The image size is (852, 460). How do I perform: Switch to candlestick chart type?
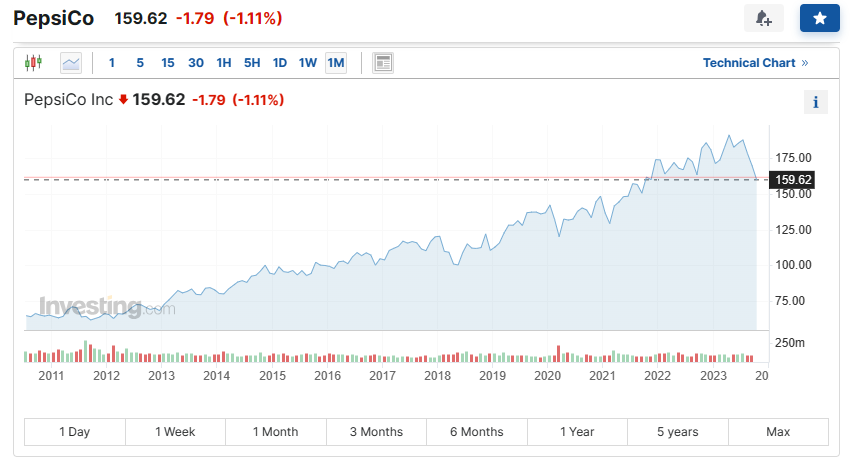(34, 63)
